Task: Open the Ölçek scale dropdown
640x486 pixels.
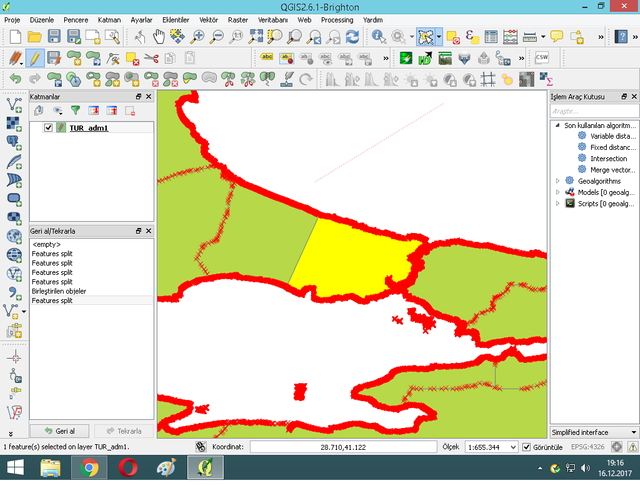Action: click(513, 447)
